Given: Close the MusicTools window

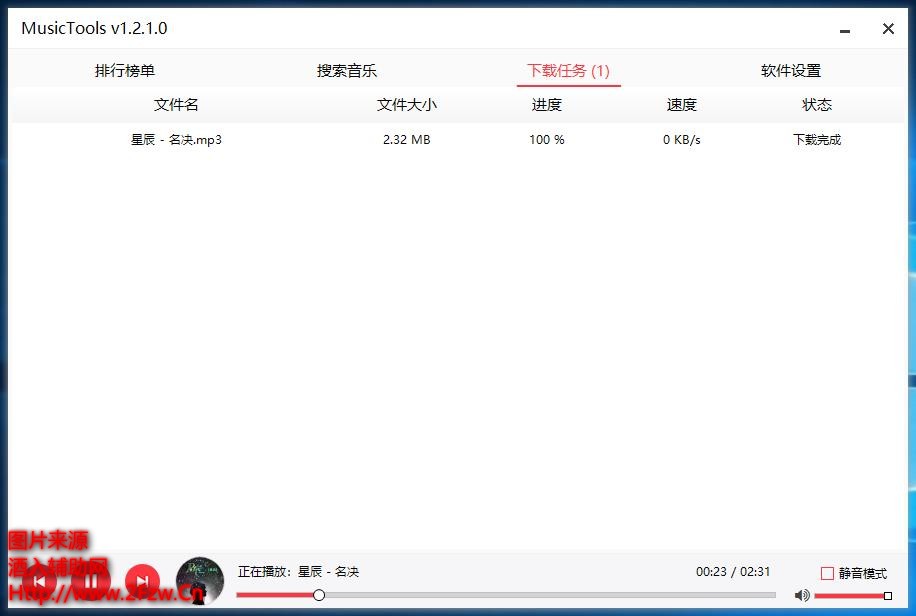Looking at the screenshot, I should (x=888, y=29).
